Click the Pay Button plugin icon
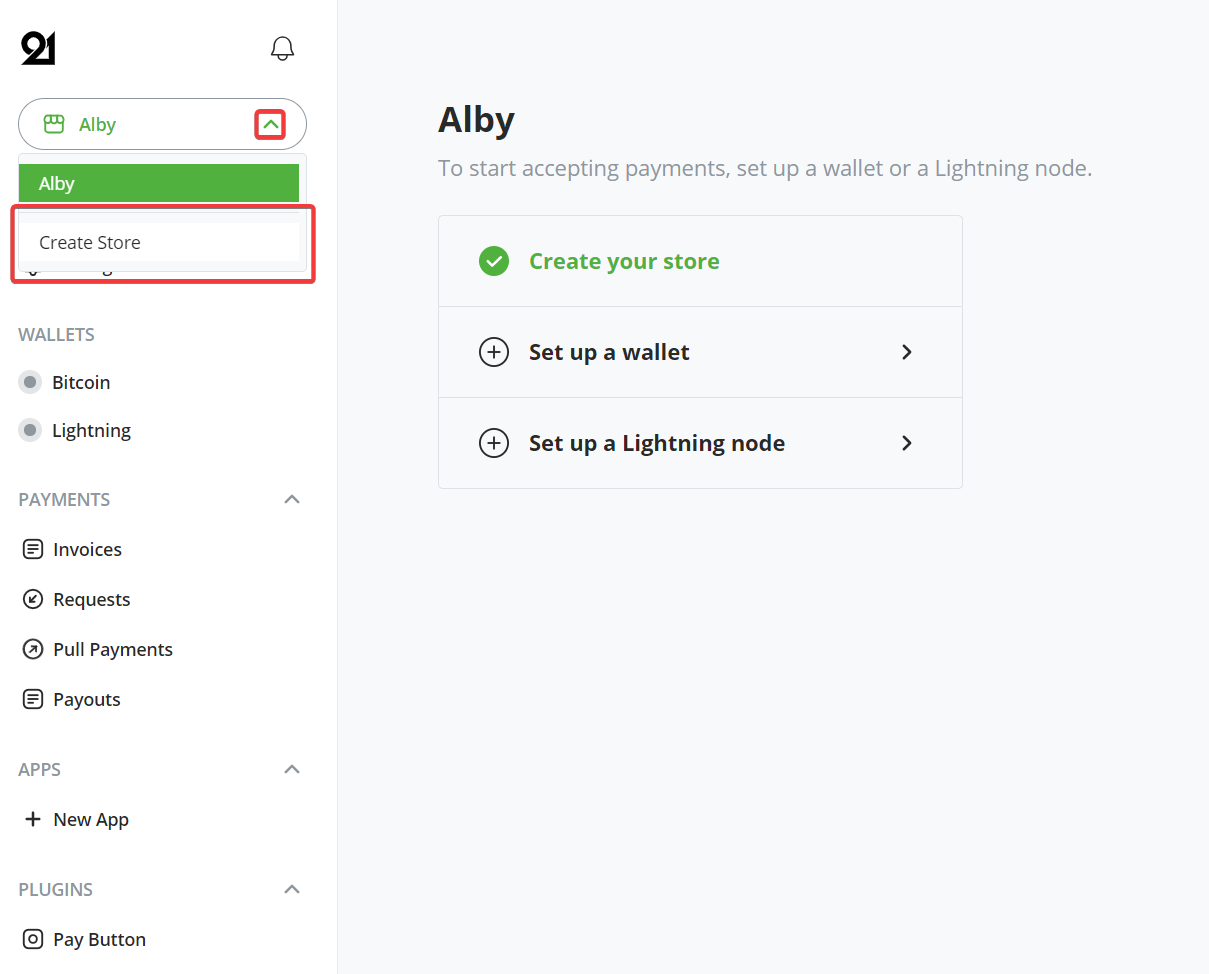 (33, 939)
